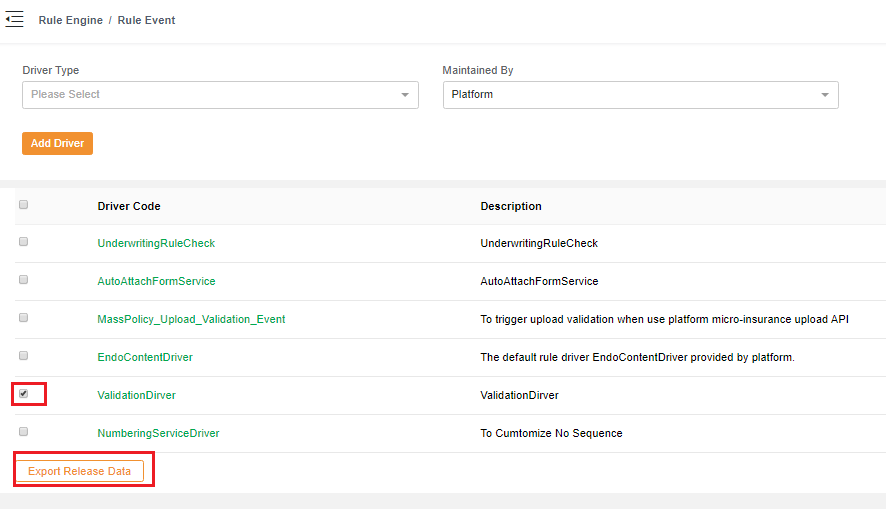The width and height of the screenshot is (886, 509).
Task: Open the ValidationDirver driver code link
Action: [x=136, y=395]
